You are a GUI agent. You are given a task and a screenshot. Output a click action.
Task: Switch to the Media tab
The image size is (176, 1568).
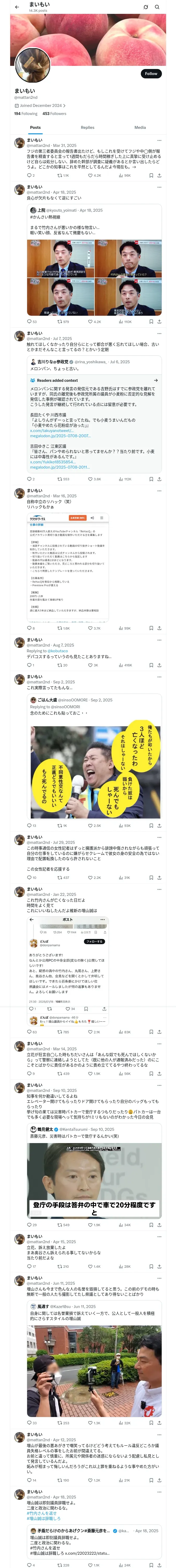tap(140, 127)
